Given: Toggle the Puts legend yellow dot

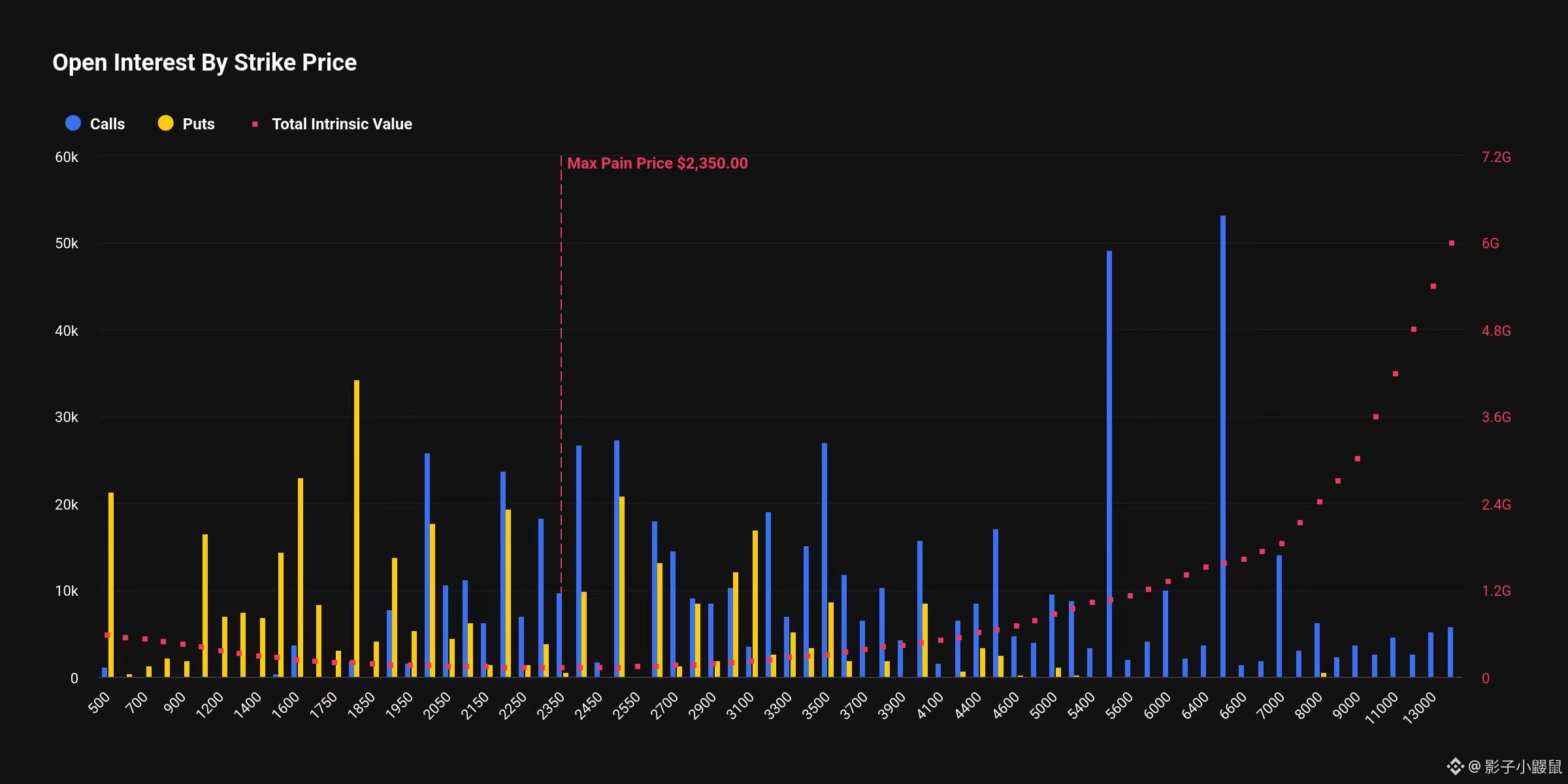Looking at the screenshot, I should tap(166, 123).
